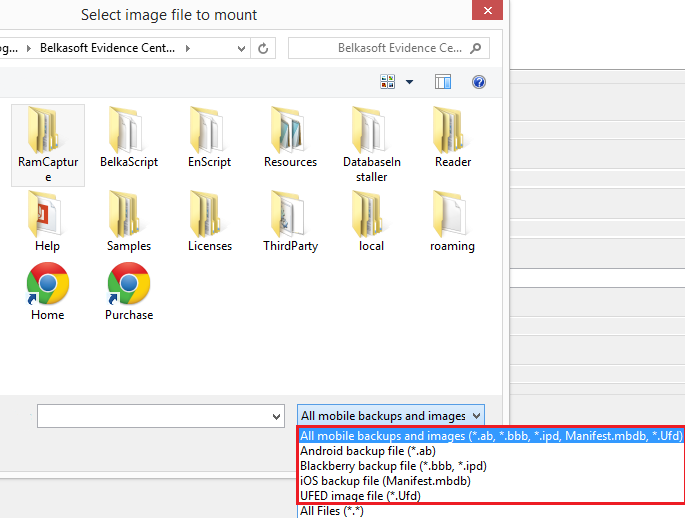The width and height of the screenshot is (685, 518).
Task: Open the DatabaseInstaller folder
Action: pos(371,145)
